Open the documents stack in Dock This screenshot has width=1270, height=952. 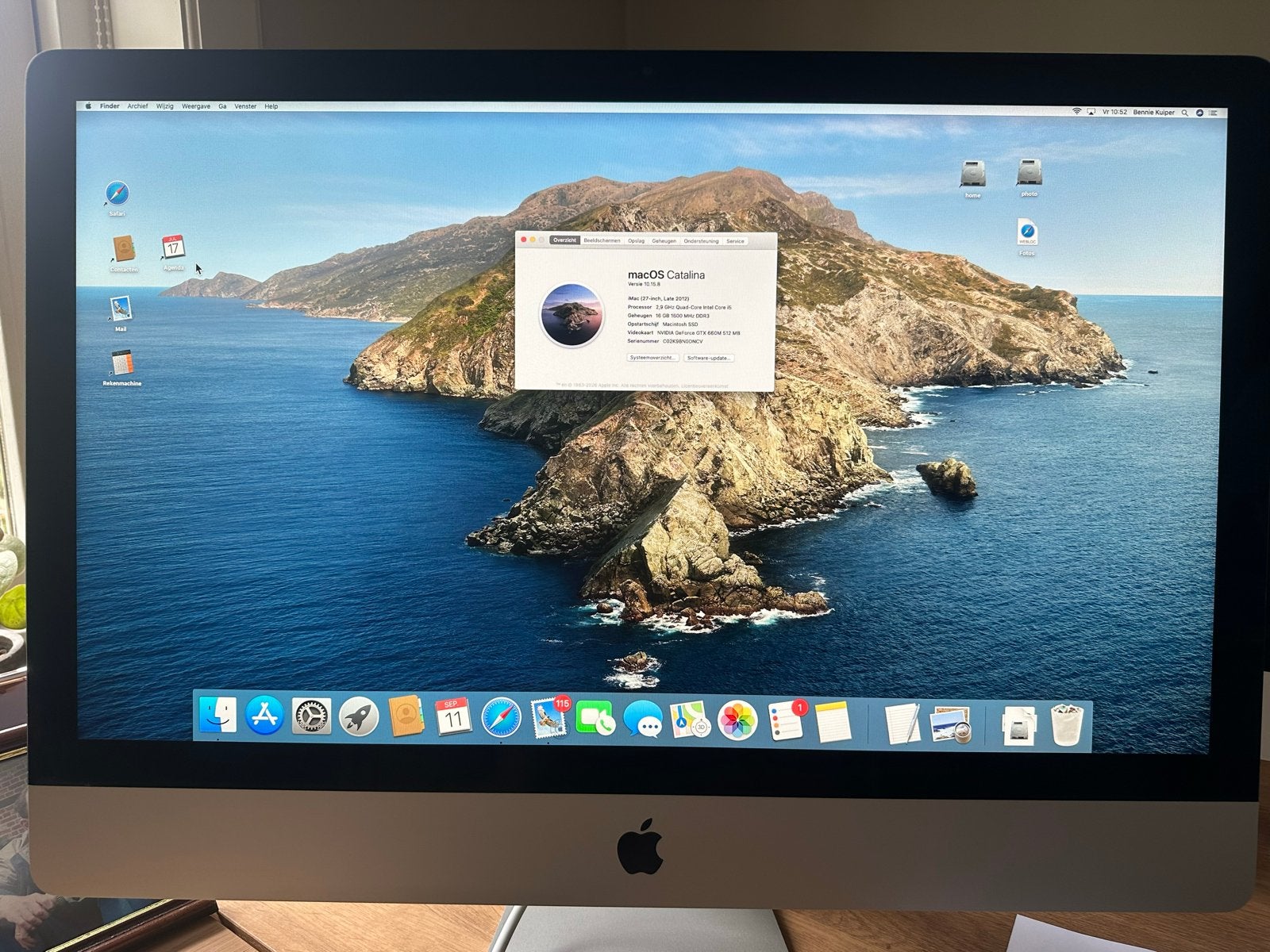[x=1019, y=726]
